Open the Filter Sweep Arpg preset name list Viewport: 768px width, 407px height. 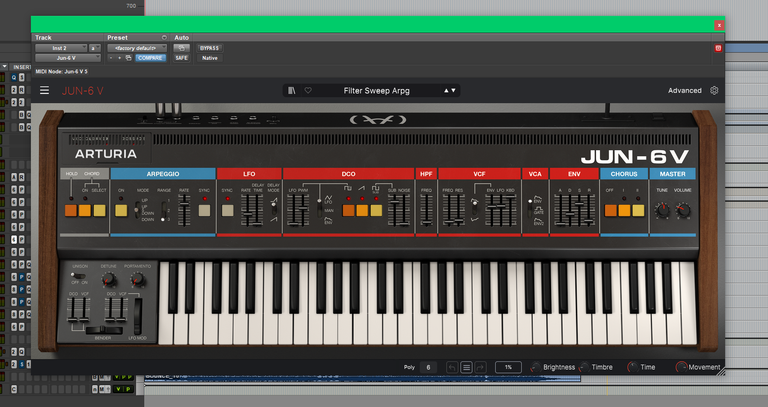click(x=376, y=91)
